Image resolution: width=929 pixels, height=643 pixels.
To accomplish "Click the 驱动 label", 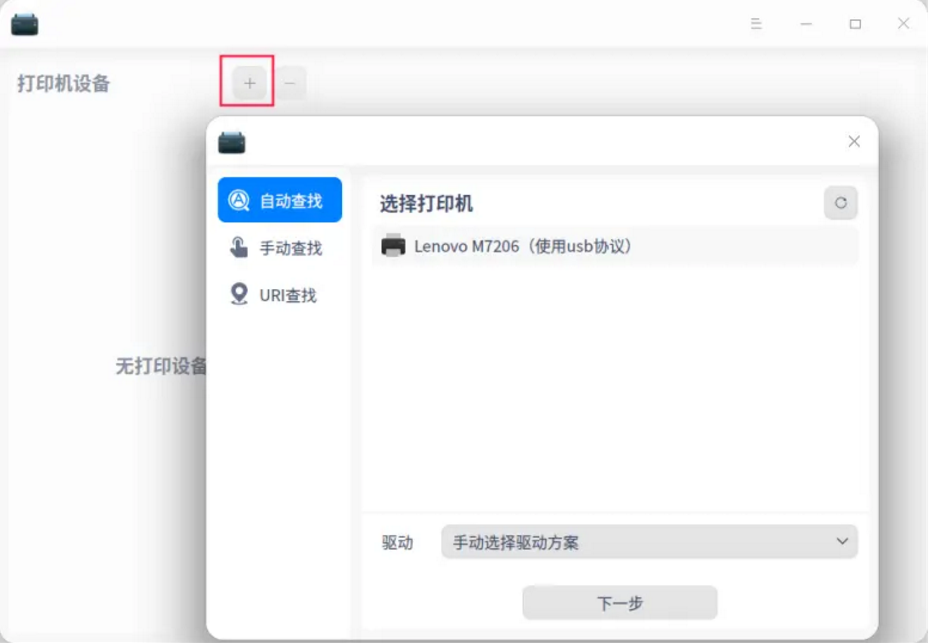I will (397, 542).
